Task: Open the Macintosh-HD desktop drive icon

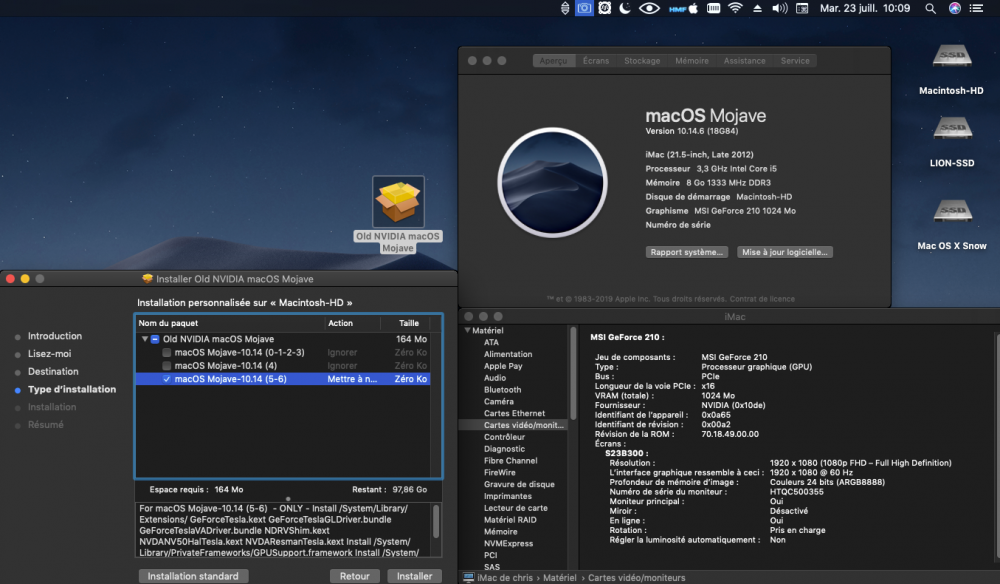Action: [x=952, y=57]
